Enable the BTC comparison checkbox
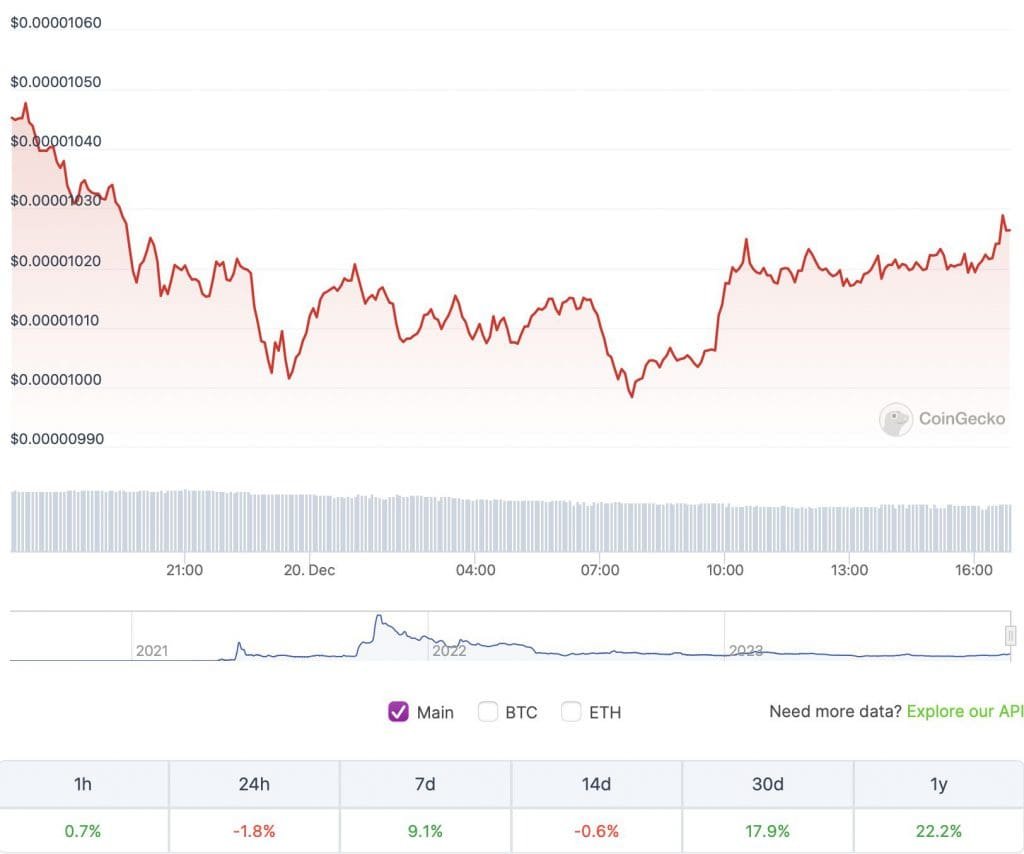 (488, 712)
